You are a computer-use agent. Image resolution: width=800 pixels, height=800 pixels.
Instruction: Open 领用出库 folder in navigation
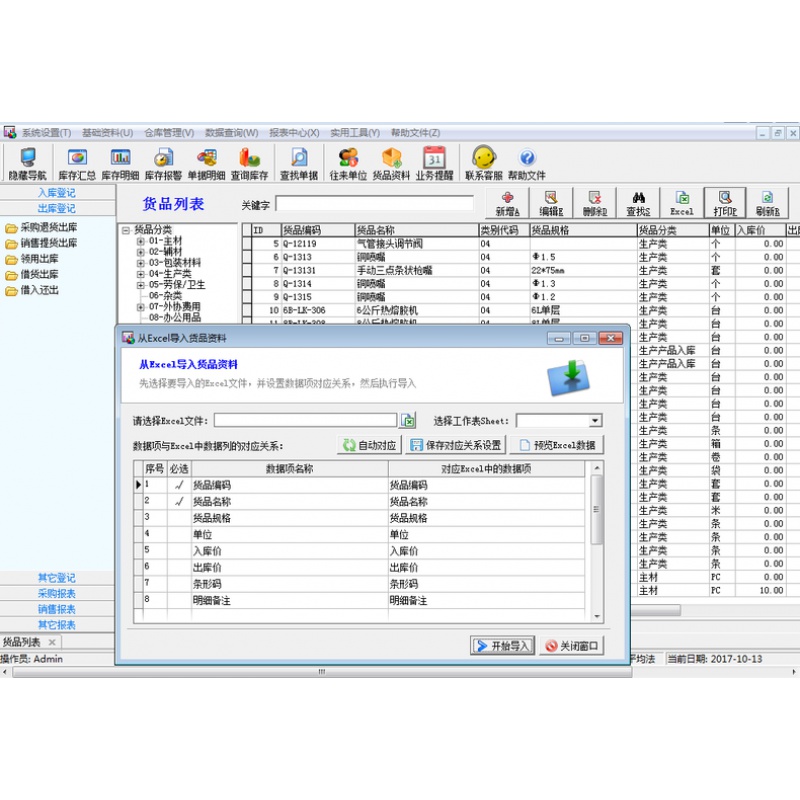(x=32, y=259)
